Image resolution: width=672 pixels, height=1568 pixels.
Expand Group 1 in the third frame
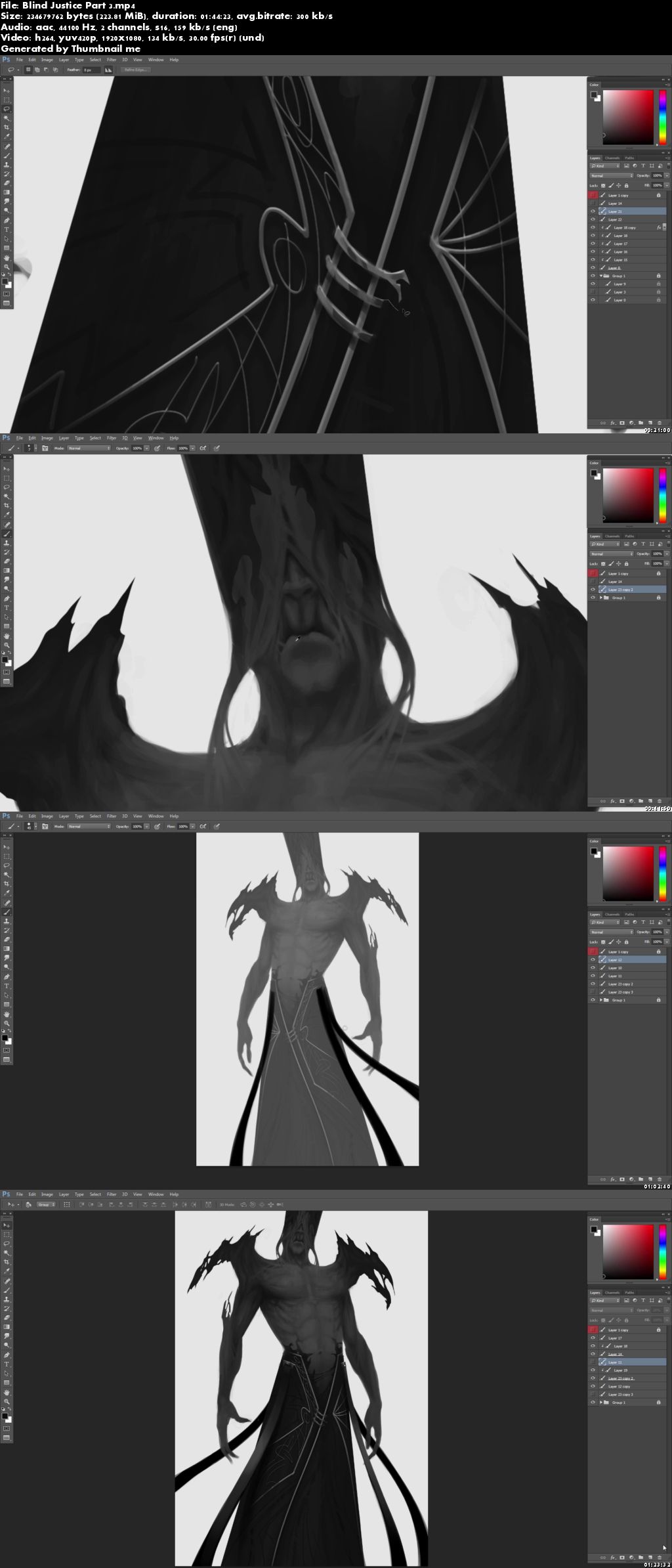click(x=600, y=1000)
